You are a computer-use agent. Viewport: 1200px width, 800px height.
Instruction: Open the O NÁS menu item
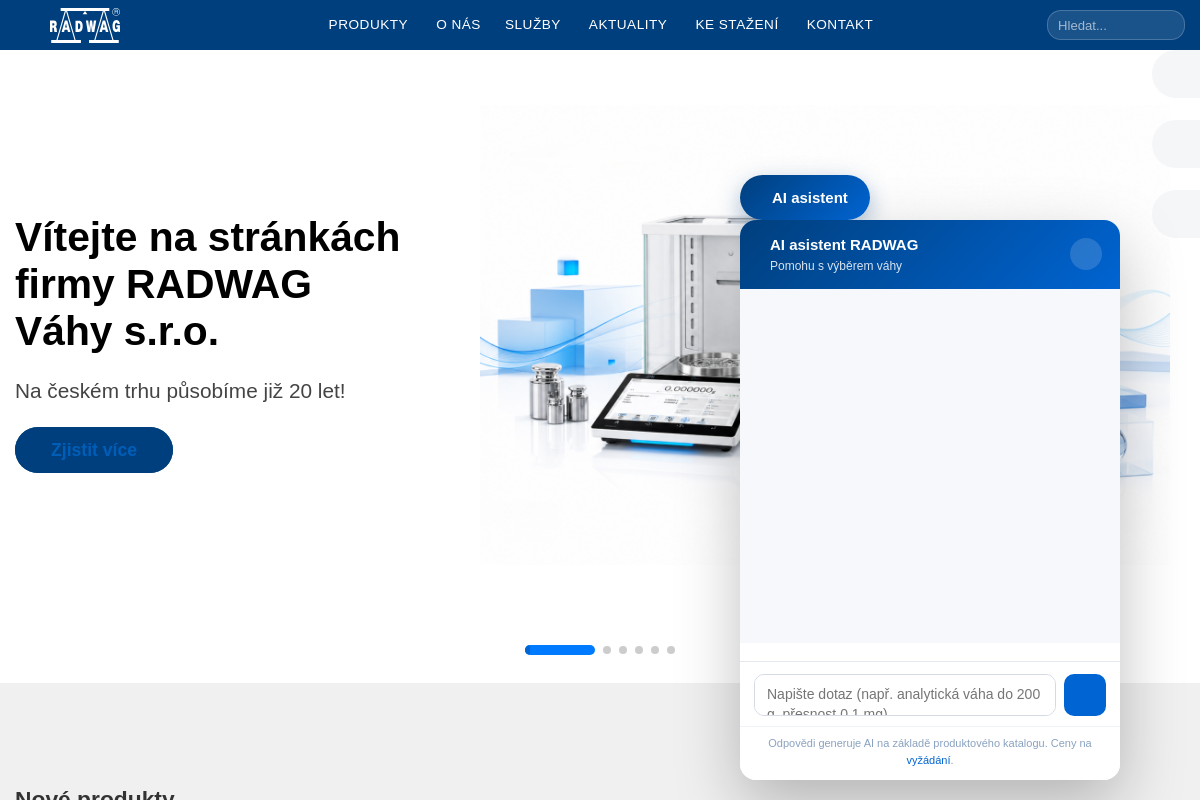(458, 25)
